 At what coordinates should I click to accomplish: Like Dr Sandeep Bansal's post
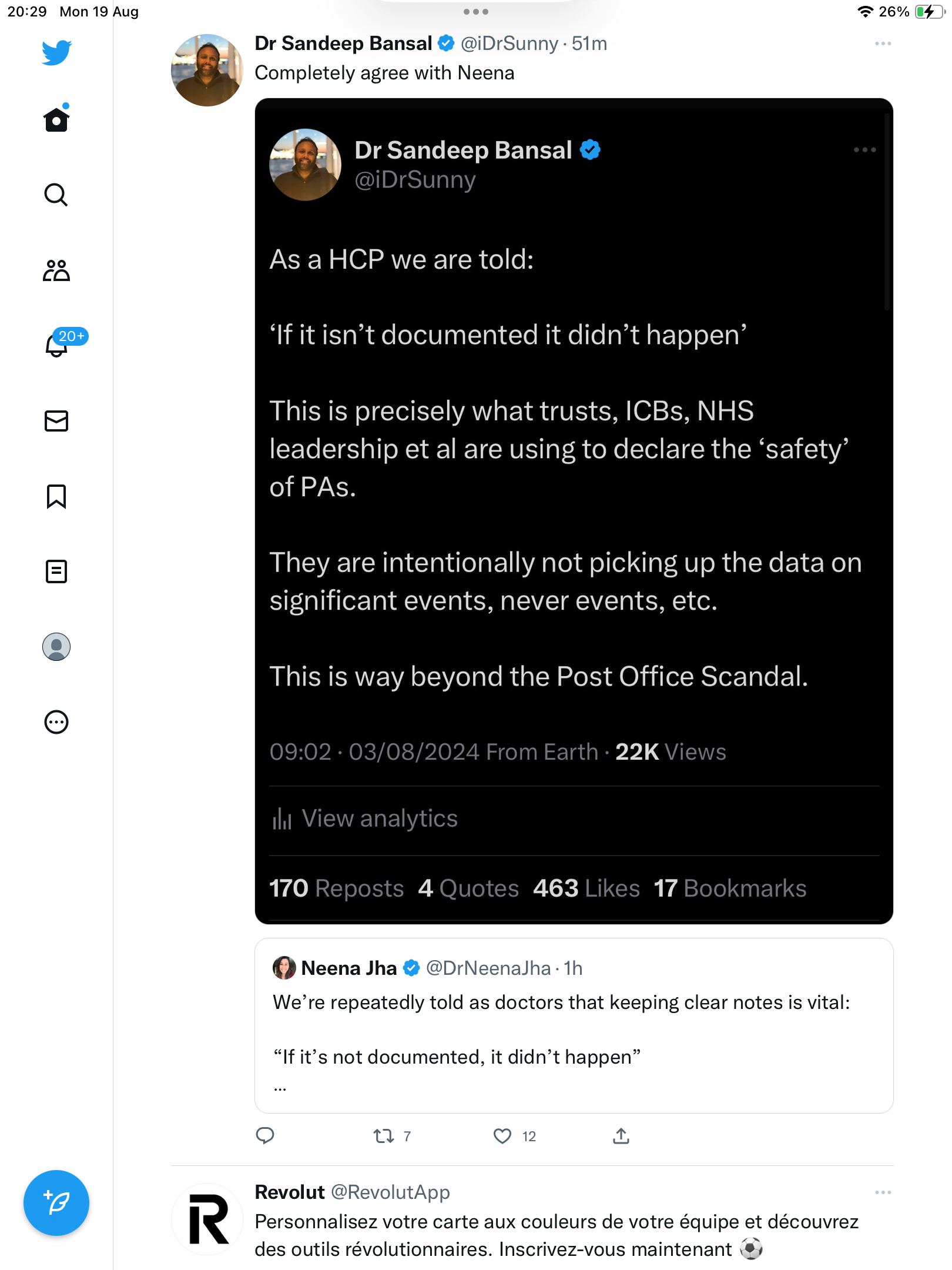pyautogui.click(x=502, y=1136)
